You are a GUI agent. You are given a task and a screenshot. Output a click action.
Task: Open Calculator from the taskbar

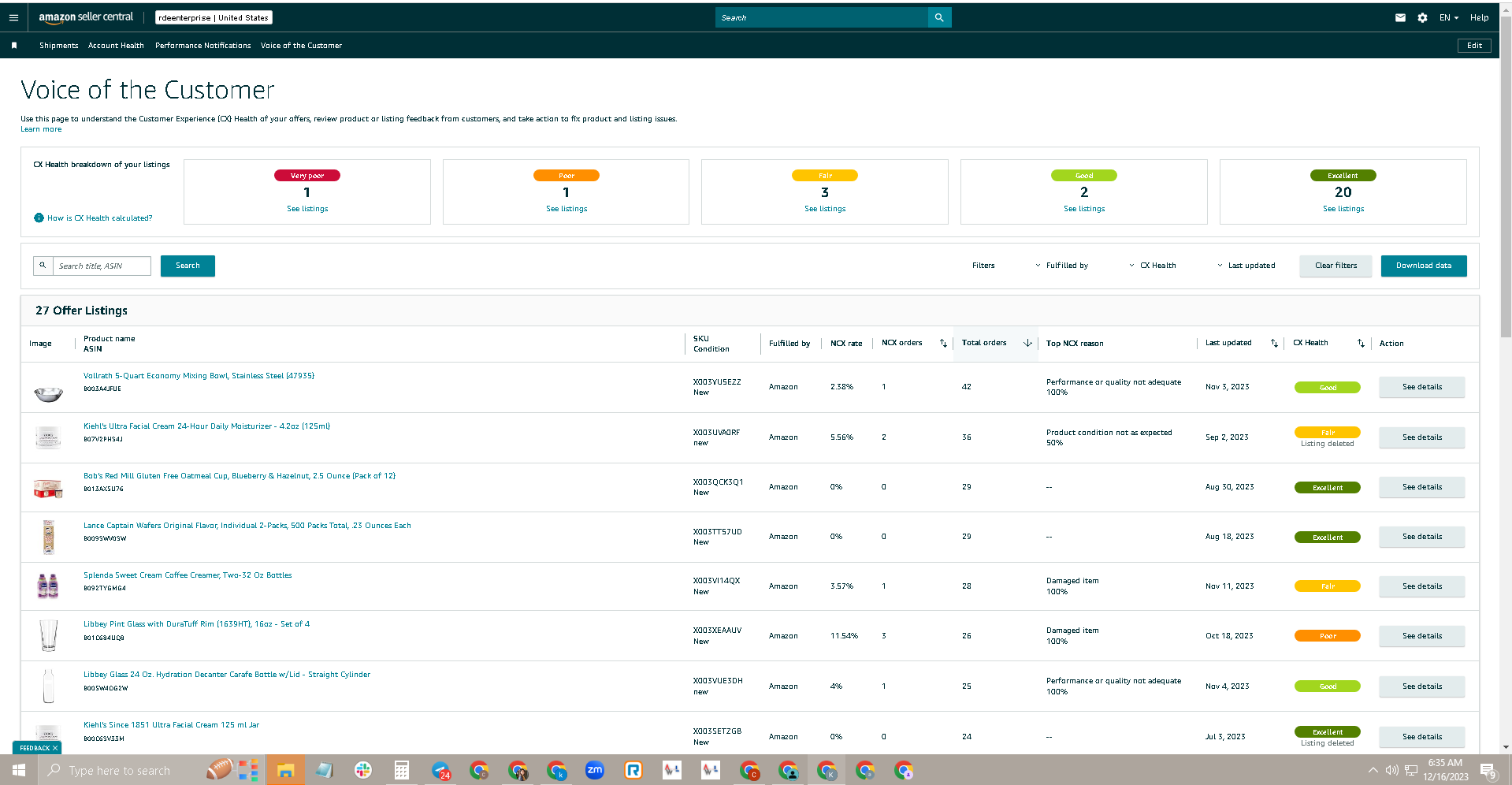click(401, 770)
